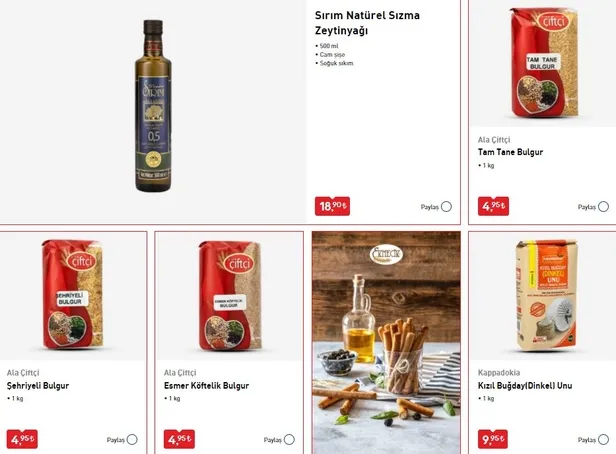This screenshot has height=454, width=616.
Task: Click the 4,95 price tag for Tam Tane Bulgur
Action: pos(493,206)
